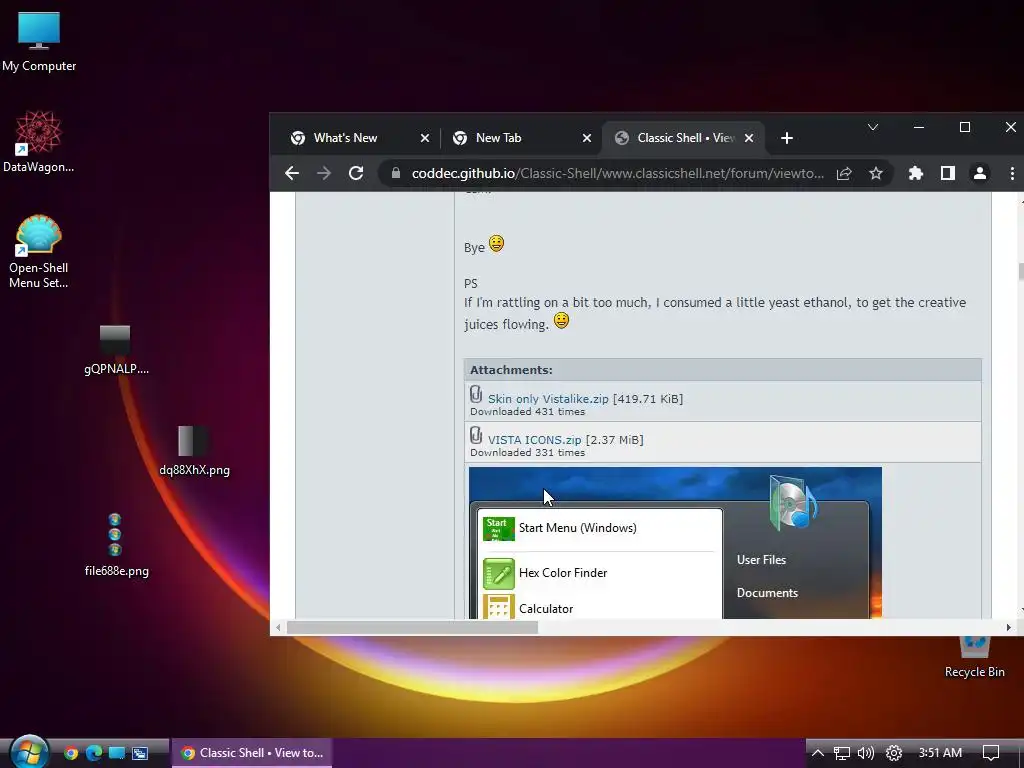Open Chrome profile avatar menu

click(x=980, y=173)
